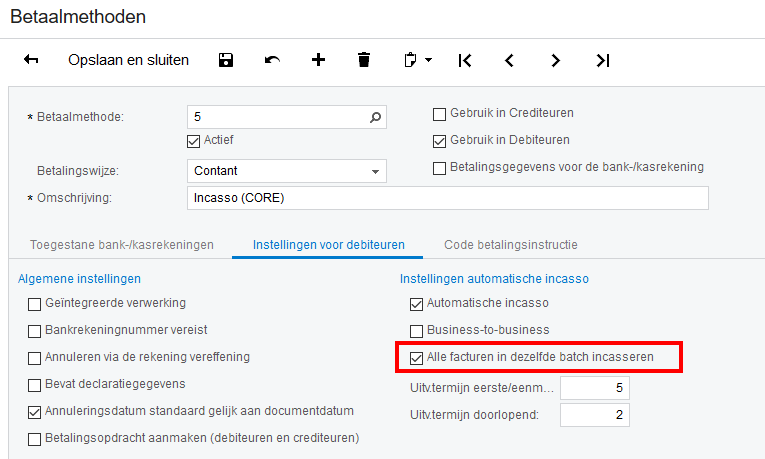Toggle the Actief checkbox
765x459 pixels.
(x=194, y=140)
